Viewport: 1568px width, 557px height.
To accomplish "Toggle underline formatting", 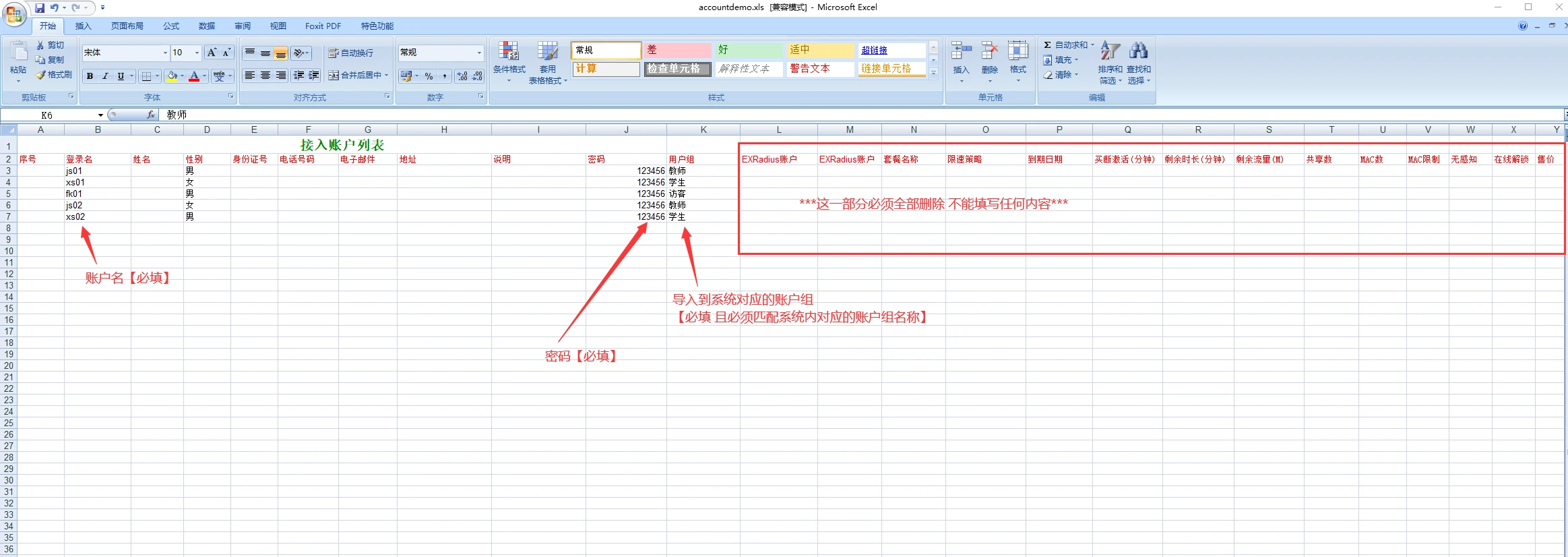I will click(x=121, y=76).
